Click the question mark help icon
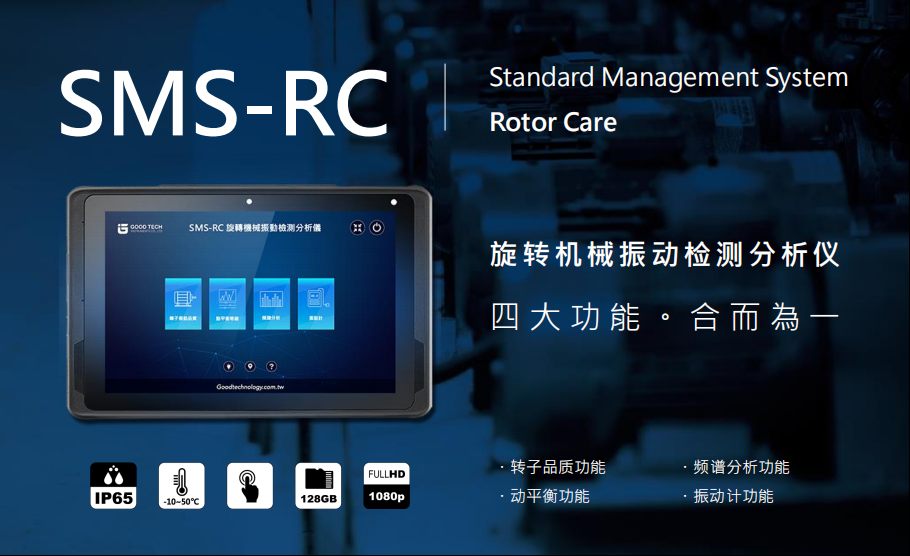 [271, 366]
